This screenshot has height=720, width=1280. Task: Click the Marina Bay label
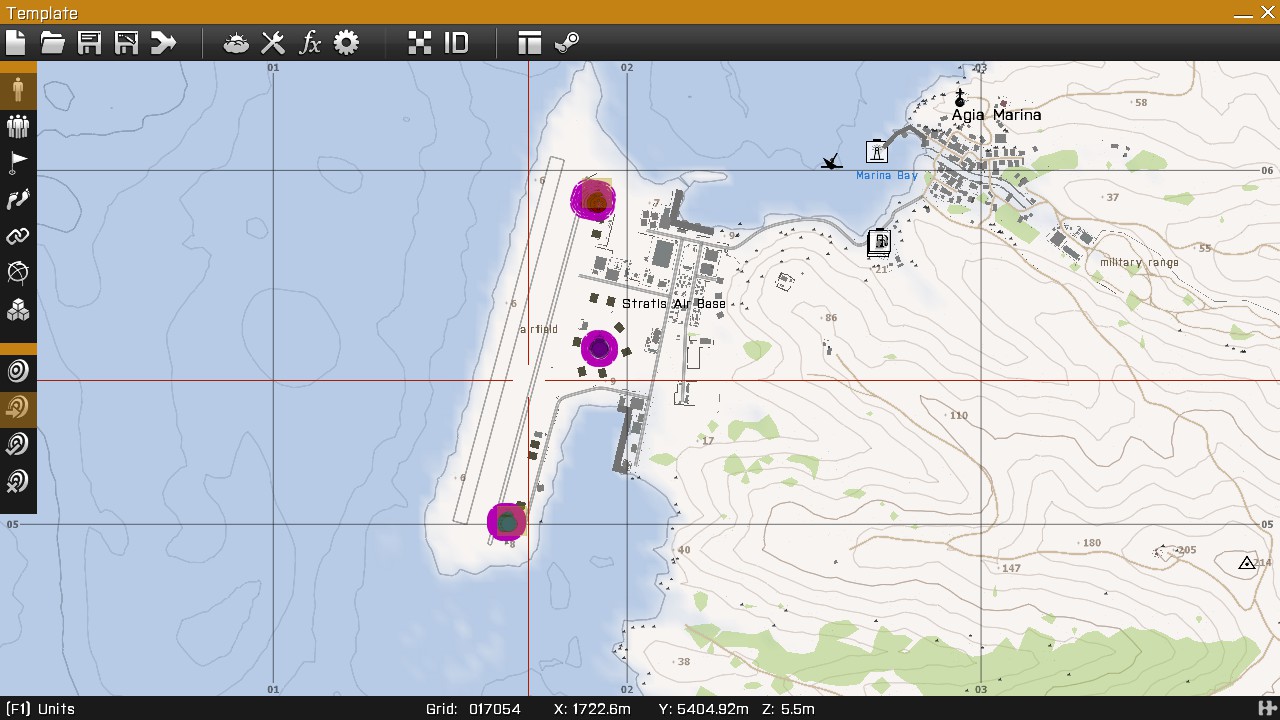click(887, 176)
